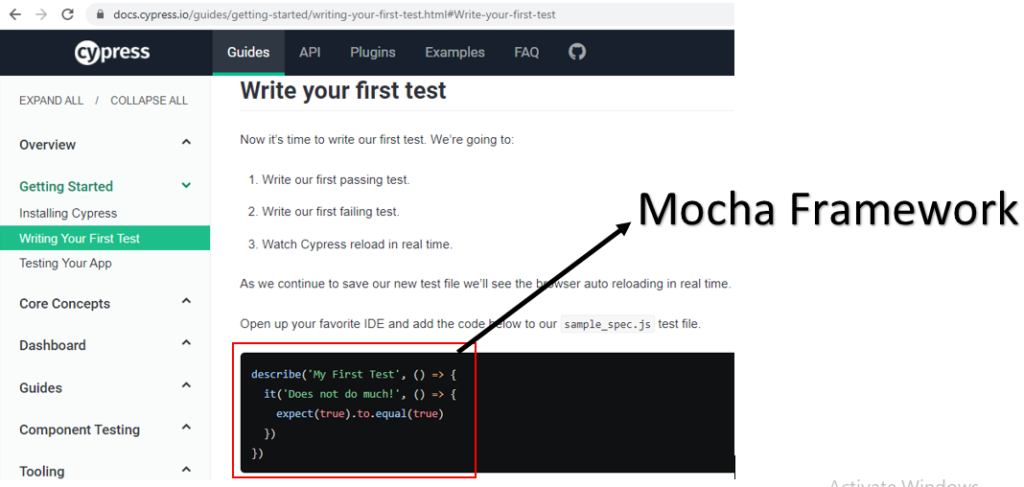
Task: Click the it('Does not do much!' code line
Action: coord(362,394)
